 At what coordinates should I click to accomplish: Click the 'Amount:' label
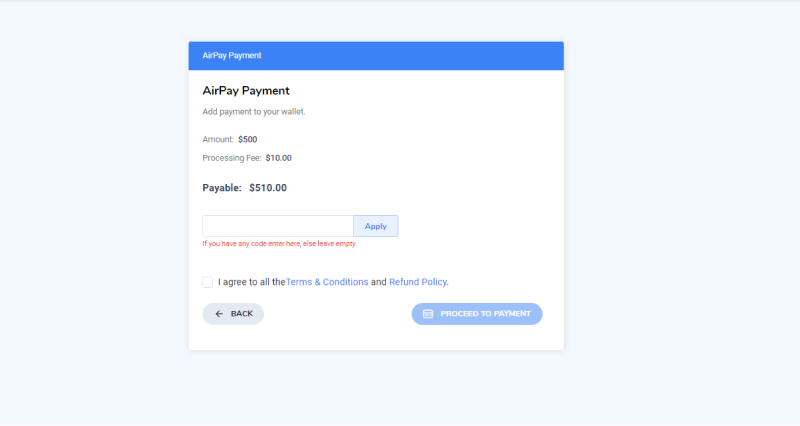coord(218,139)
